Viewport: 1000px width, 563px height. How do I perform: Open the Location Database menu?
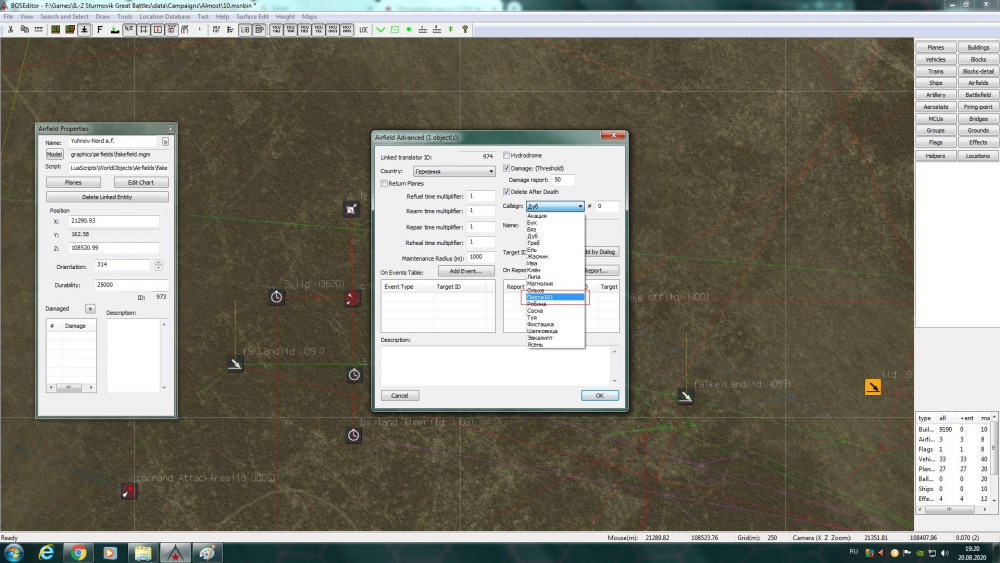click(166, 17)
